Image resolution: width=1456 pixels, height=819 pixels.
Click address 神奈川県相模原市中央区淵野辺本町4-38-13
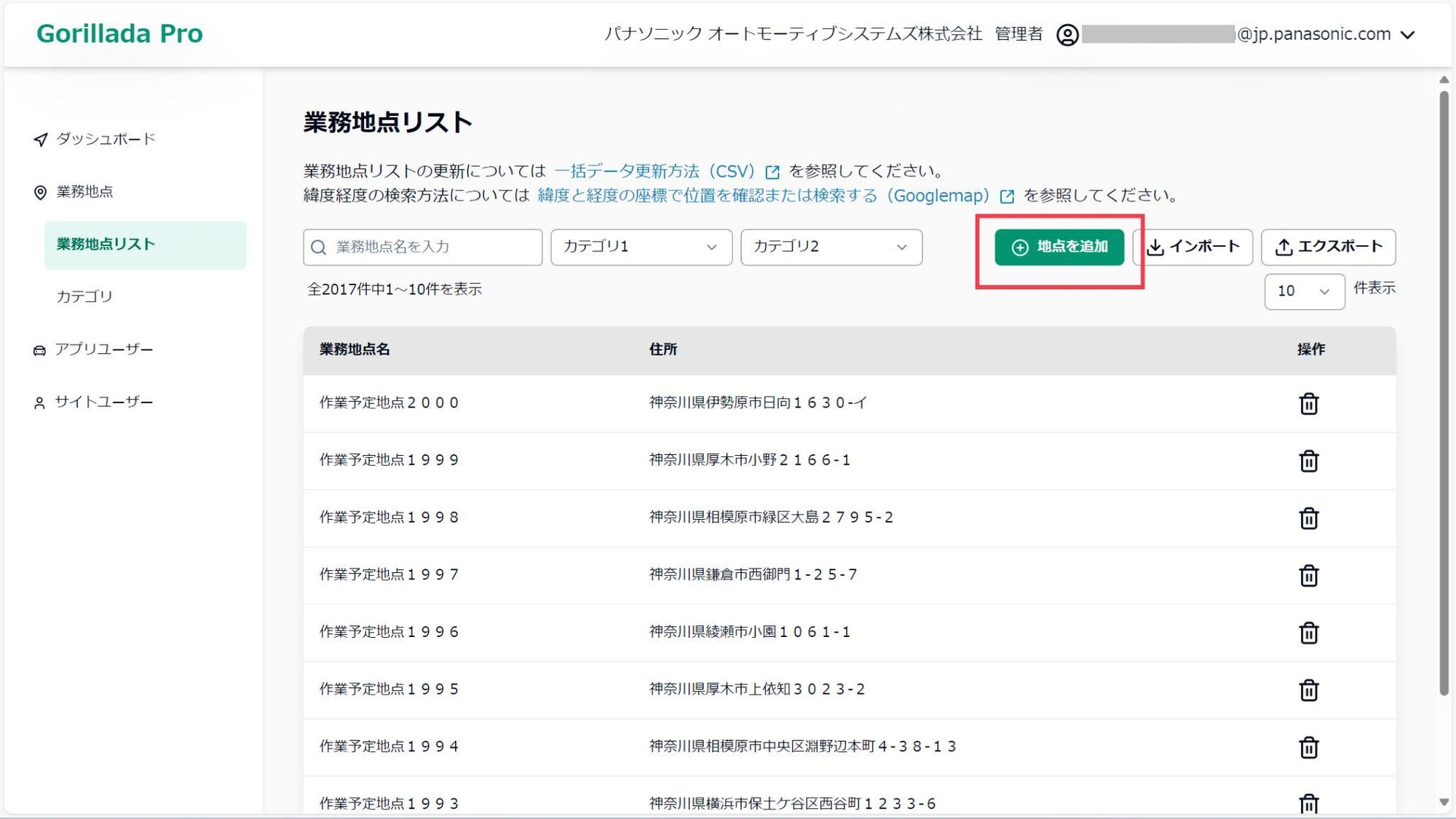[802, 746]
